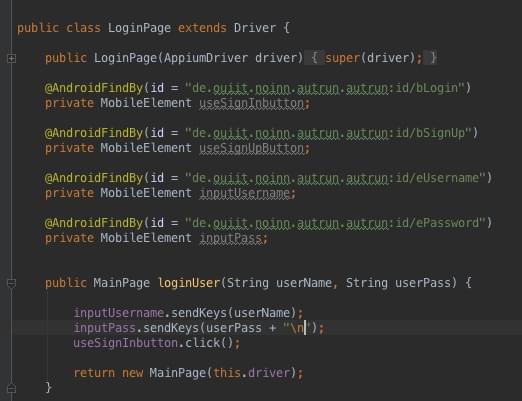This screenshot has width=522, height=401.
Task: Click 'MobileElement' type before inputUsername
Action: pyautogui.click(x=146, y=193)
